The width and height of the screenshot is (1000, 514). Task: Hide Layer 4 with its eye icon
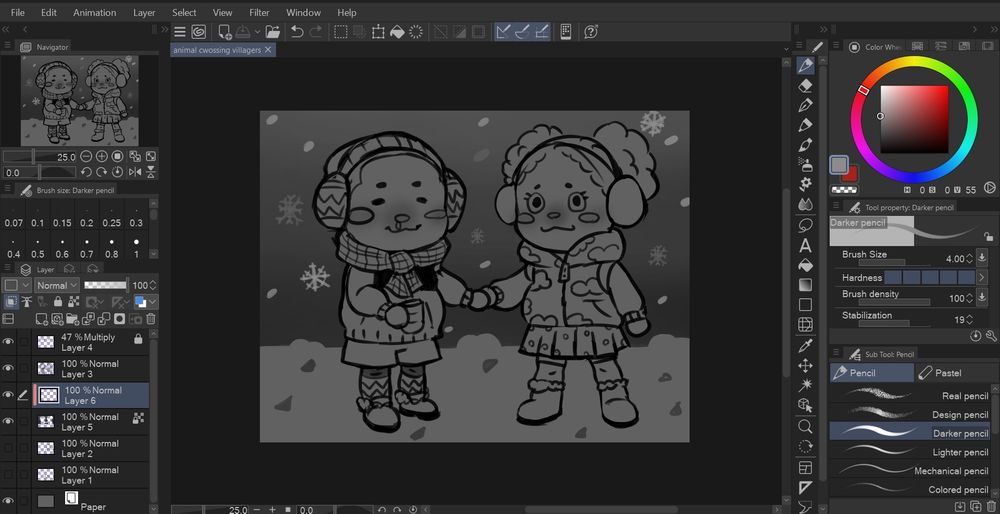point(8,342)
